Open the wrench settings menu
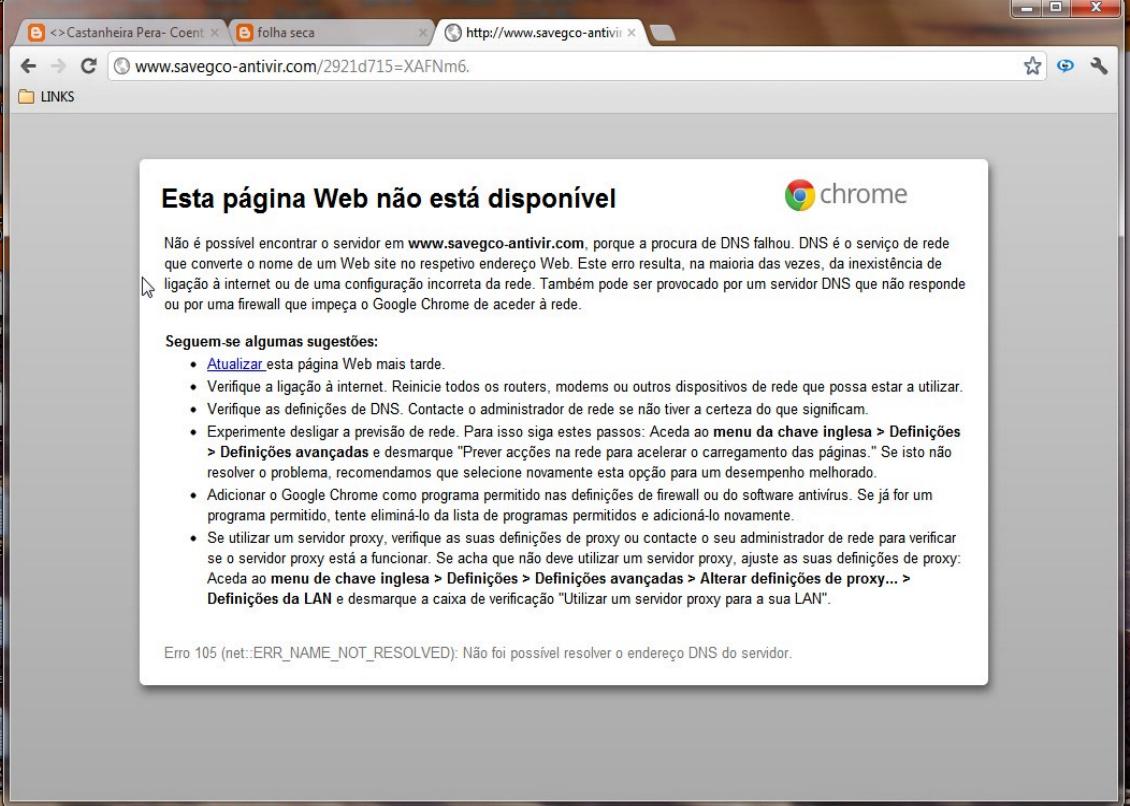 [1098, 66]
